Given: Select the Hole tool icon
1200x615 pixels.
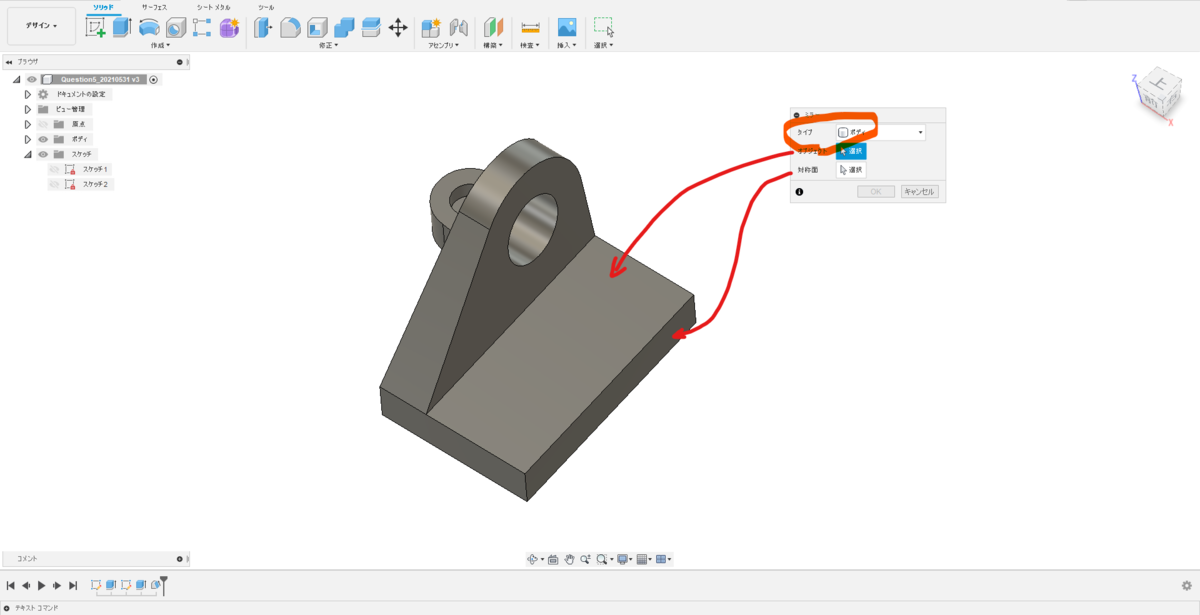Looking at the screenshot, I should [x=176, y=28].
